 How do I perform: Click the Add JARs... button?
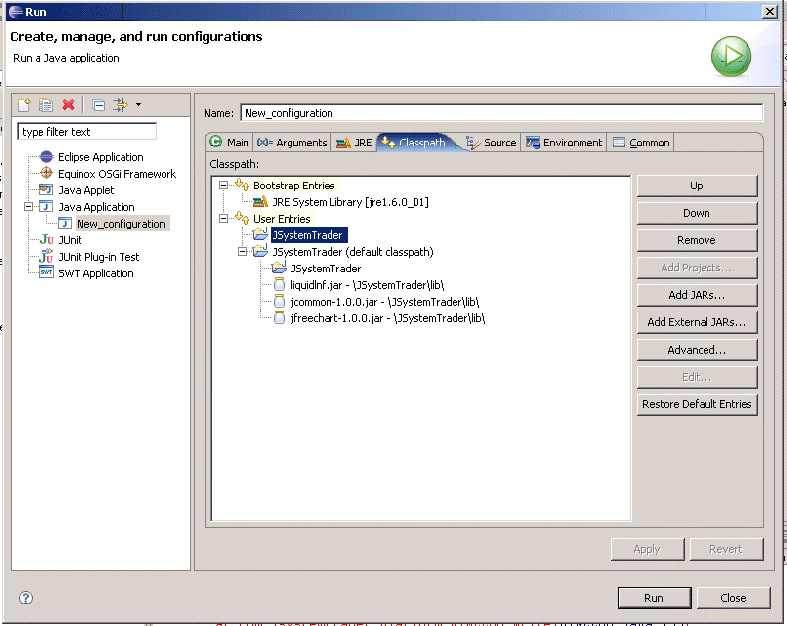tap(697, 295)
